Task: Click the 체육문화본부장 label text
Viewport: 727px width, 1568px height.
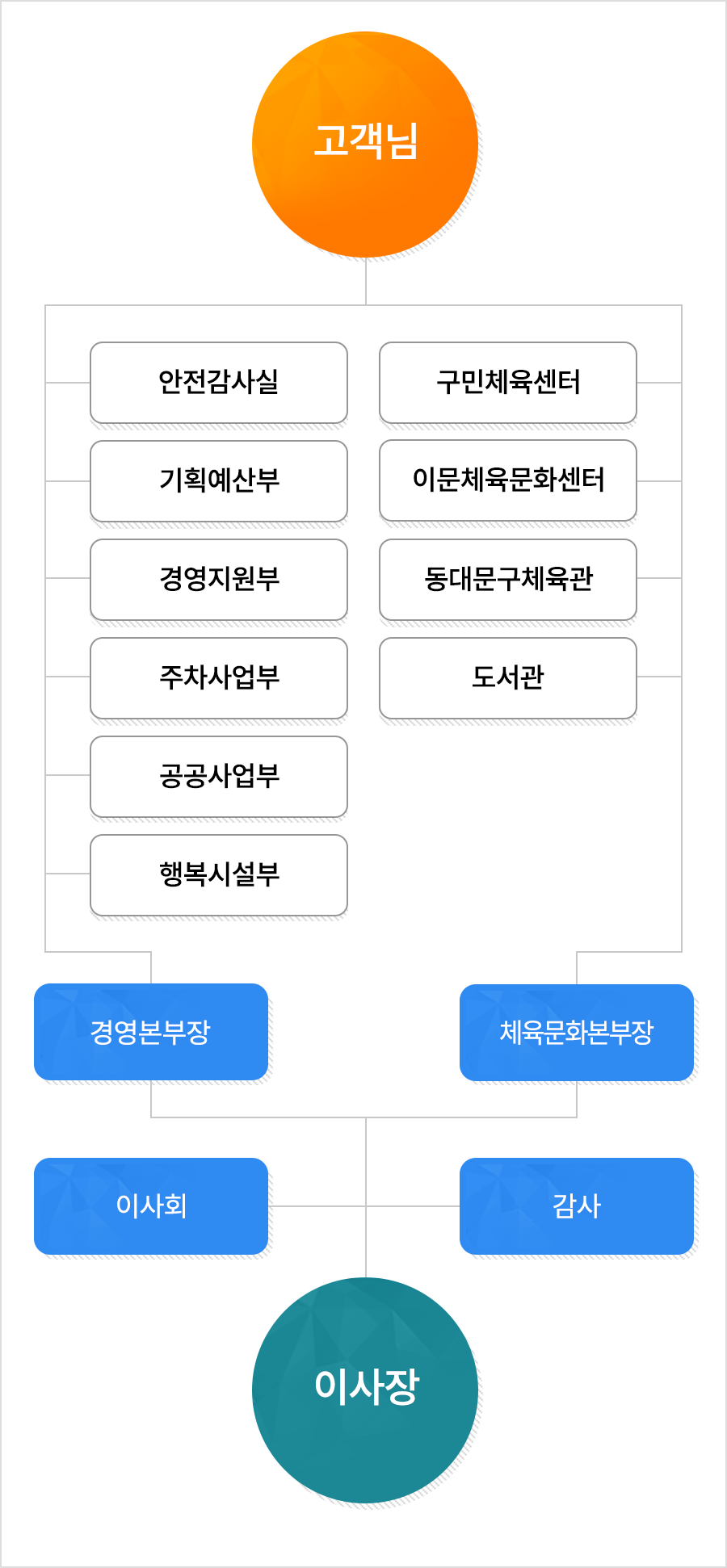Action: (577, 1032)
